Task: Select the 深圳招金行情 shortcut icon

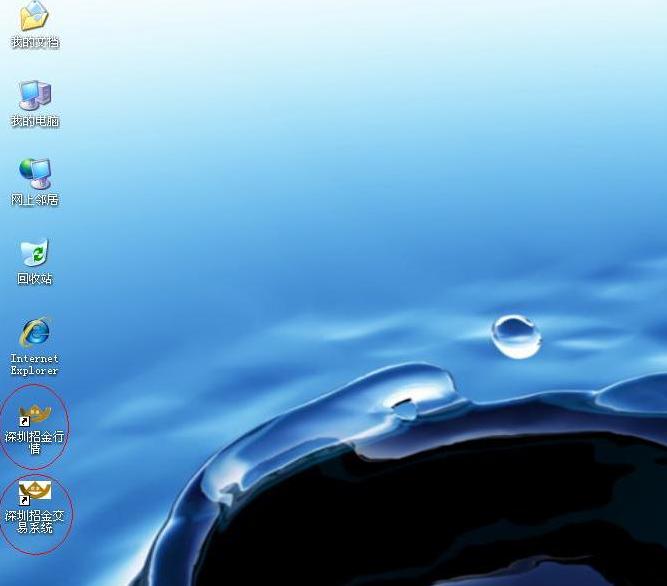Action: [35, 415]
